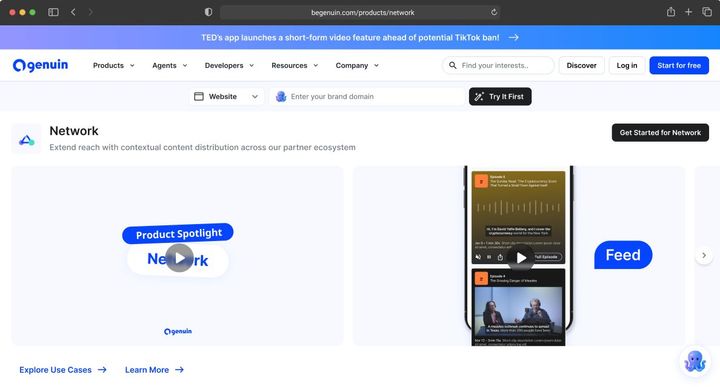The width and height of the screenshot is (720, 387).
Task: Expand the Resources menu
Action: [x=294, y=65]
